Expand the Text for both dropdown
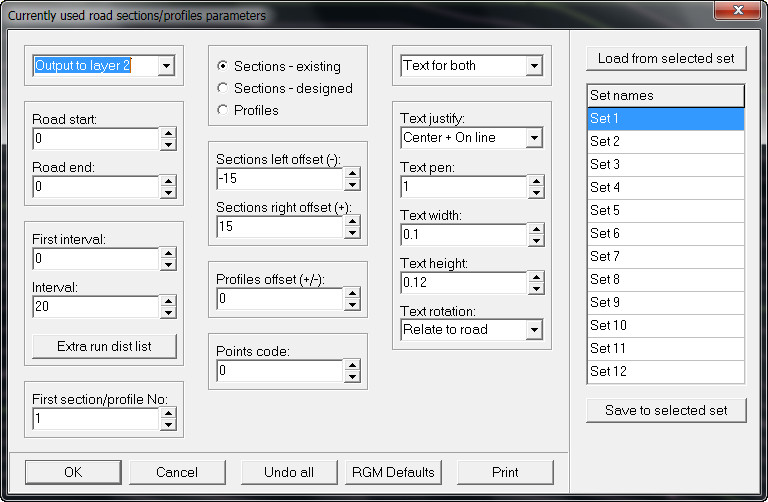The height and width of the screenshot is (502, 768). 534,66
